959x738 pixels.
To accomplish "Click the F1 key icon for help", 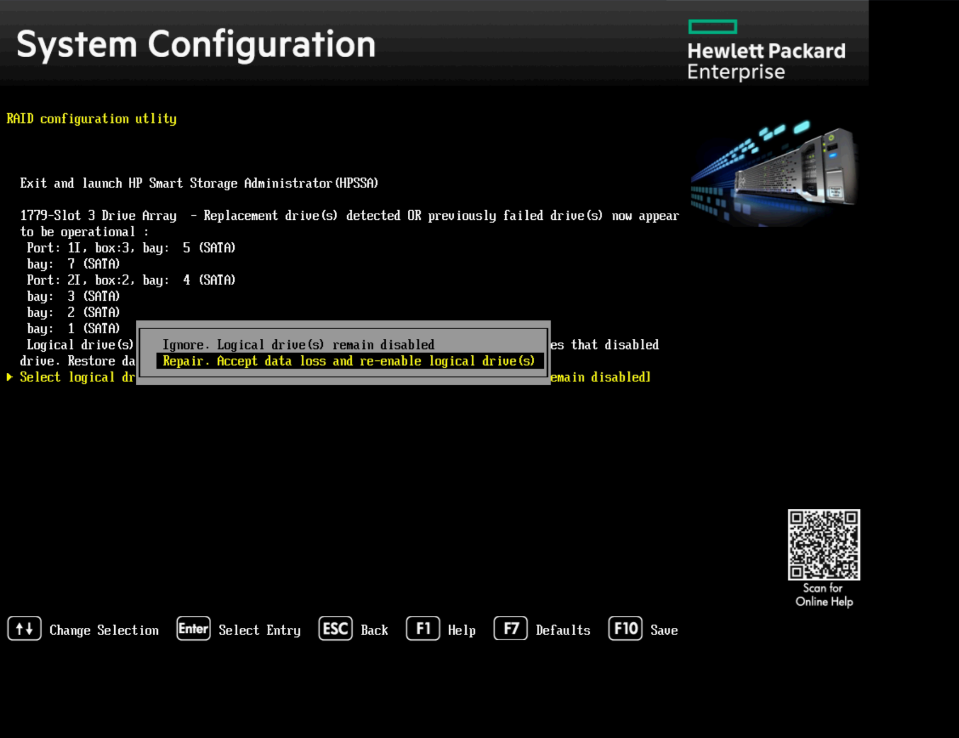I will click(423, 629).
